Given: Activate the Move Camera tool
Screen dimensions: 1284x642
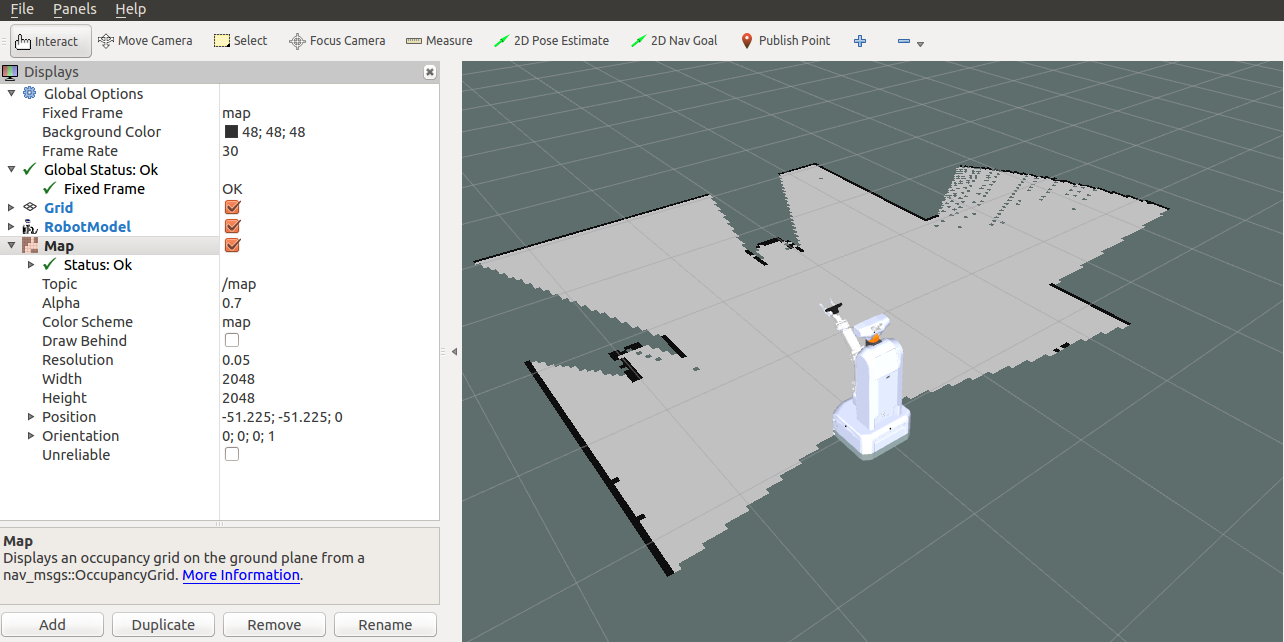Looking at the screenshot, I should tap(145, 41).
